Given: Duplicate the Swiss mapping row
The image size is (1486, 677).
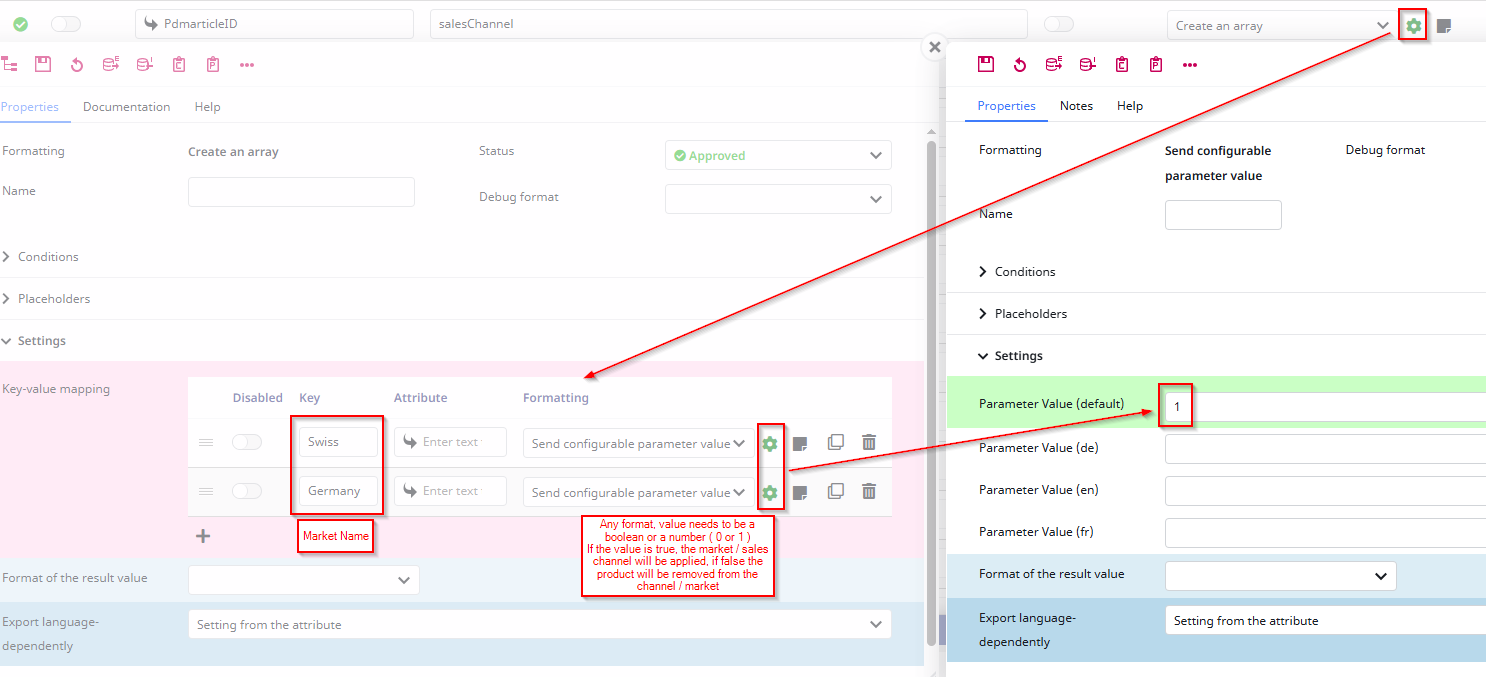Looking at the screenshot, I should (x=835, y=442).
